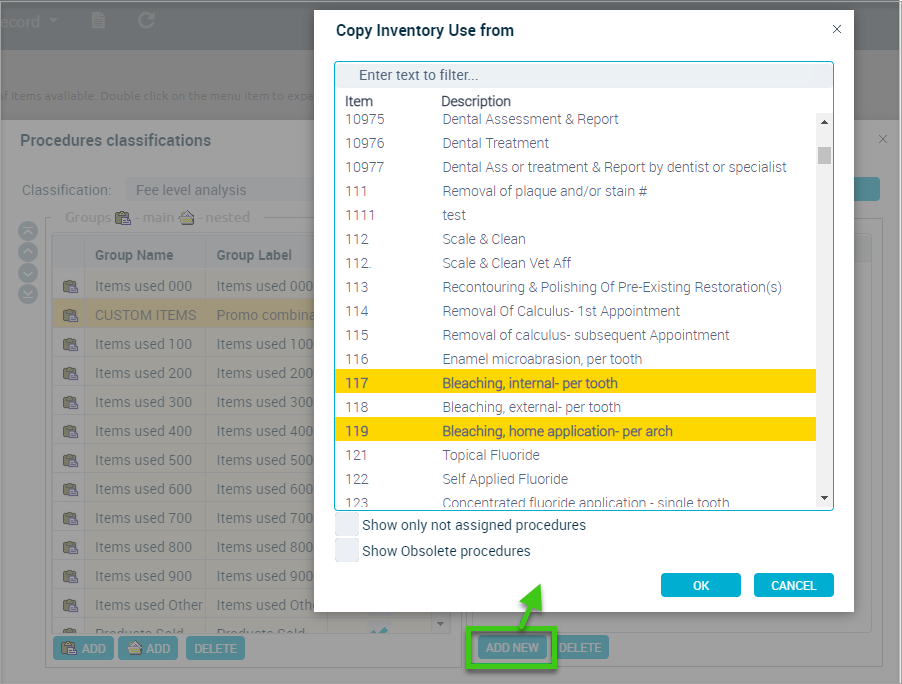Click move-up arrow icon beside Groups
This screenshot has width=902, height=684.
coord(28,252)
